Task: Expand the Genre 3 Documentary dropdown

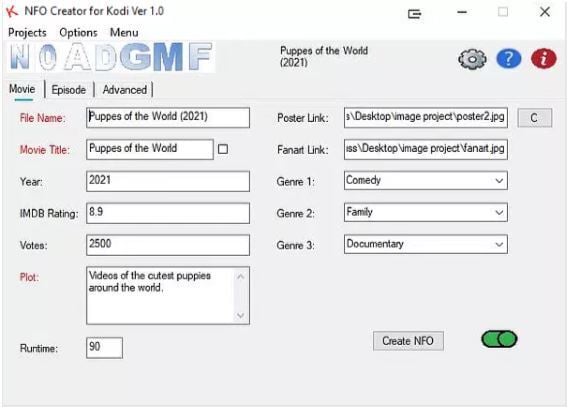Action: click(x=426, y=244)
